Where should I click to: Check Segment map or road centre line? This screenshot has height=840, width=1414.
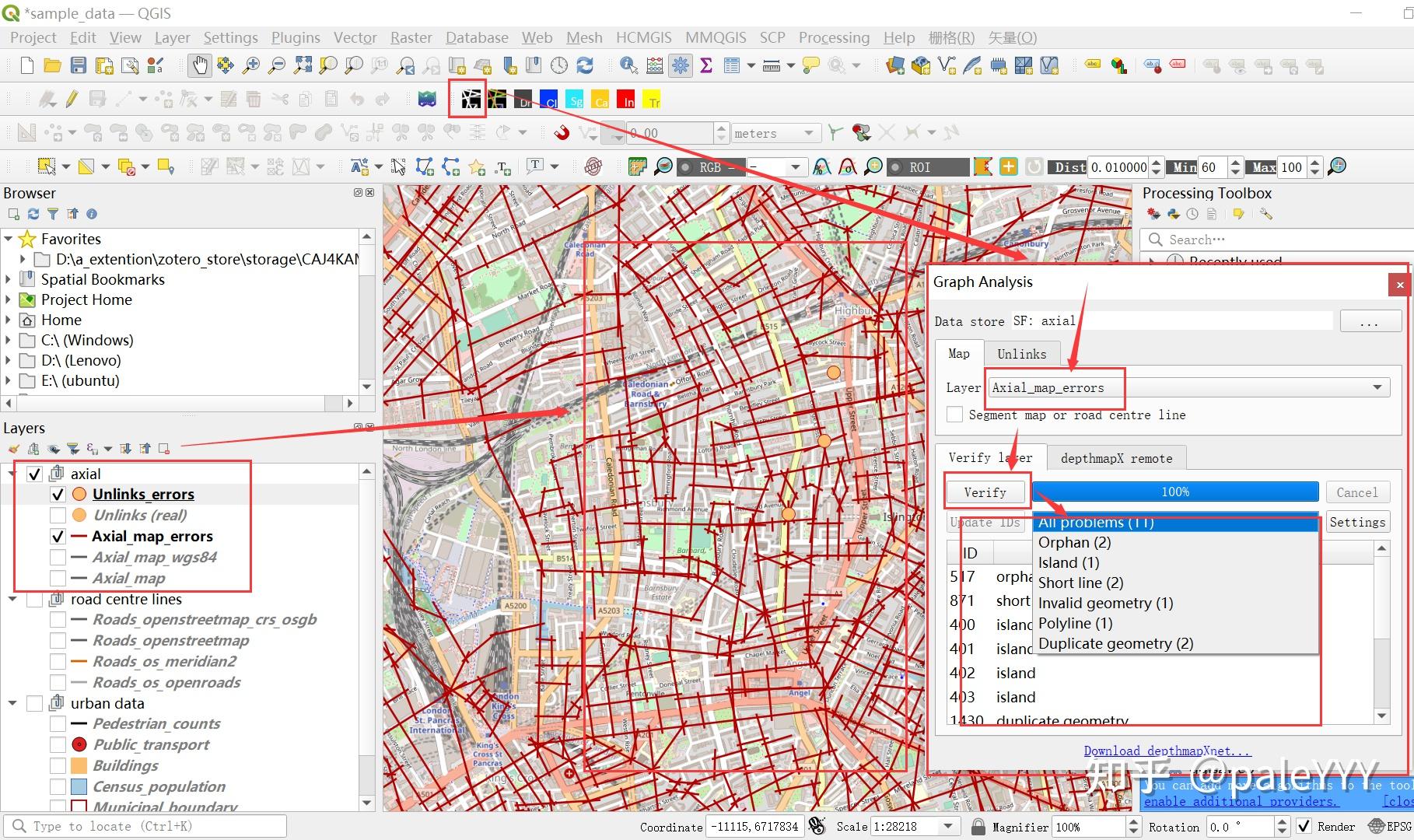954,415
